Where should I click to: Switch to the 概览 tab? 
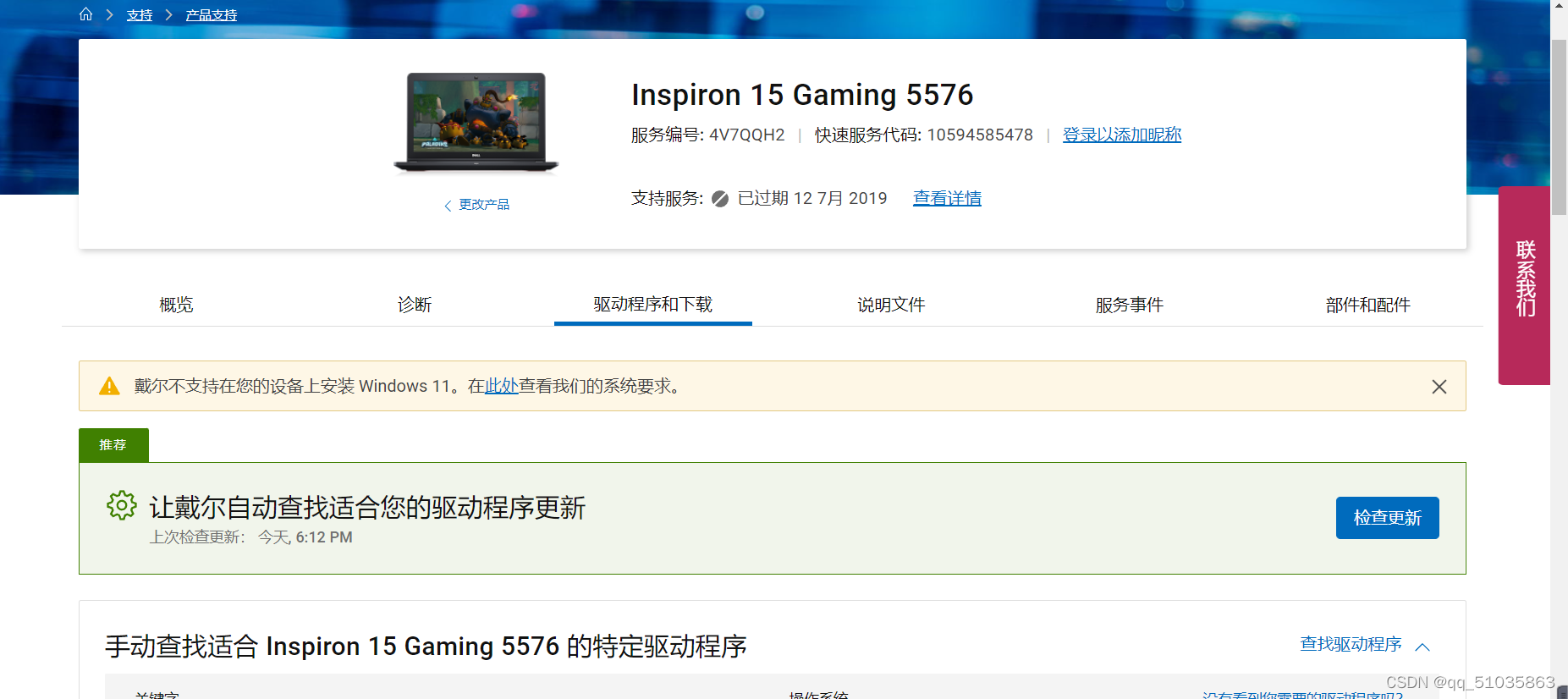[176, 305]
